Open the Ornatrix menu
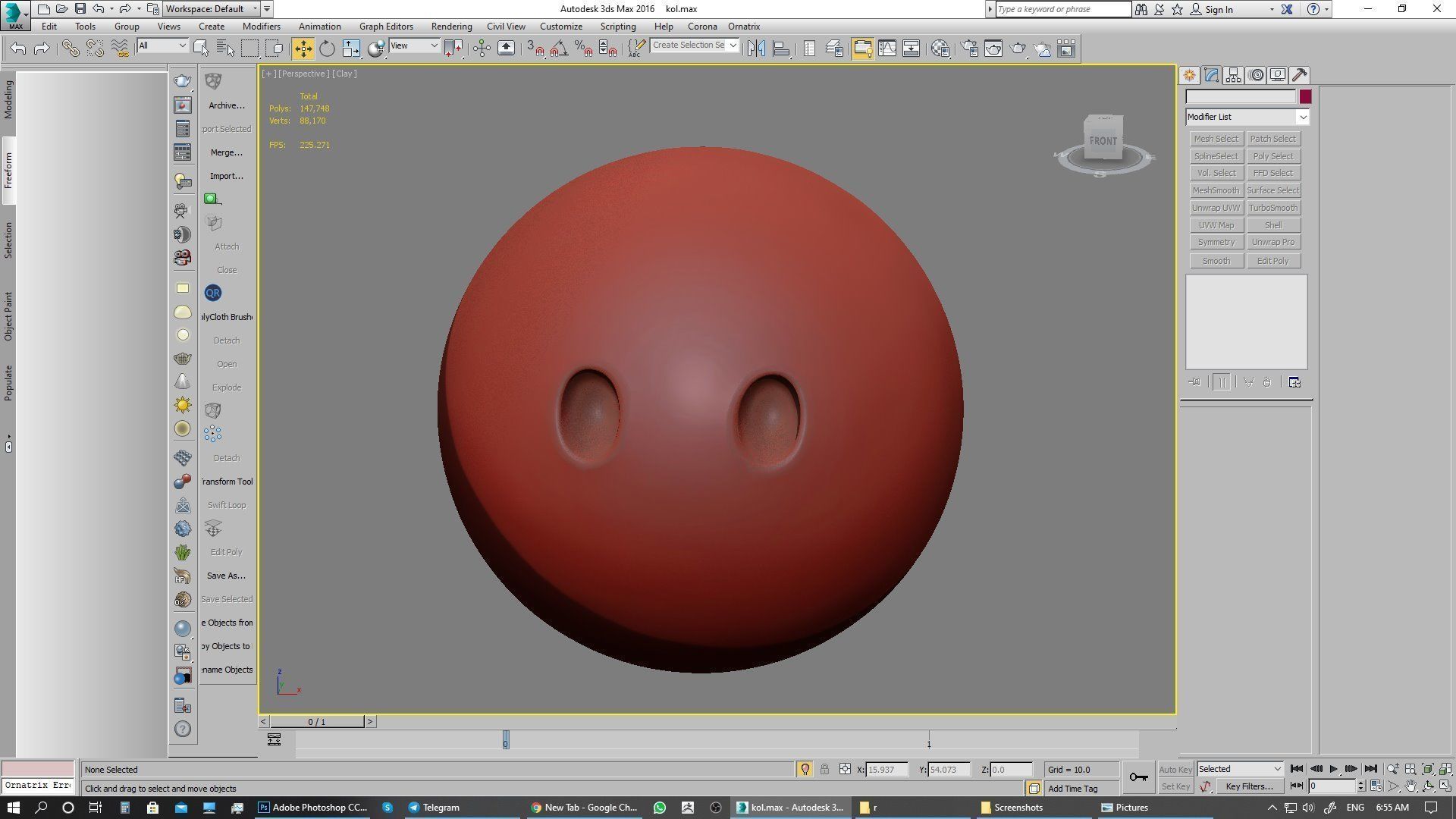This screenshot has width=1456, height=819. tap(743, 27)
